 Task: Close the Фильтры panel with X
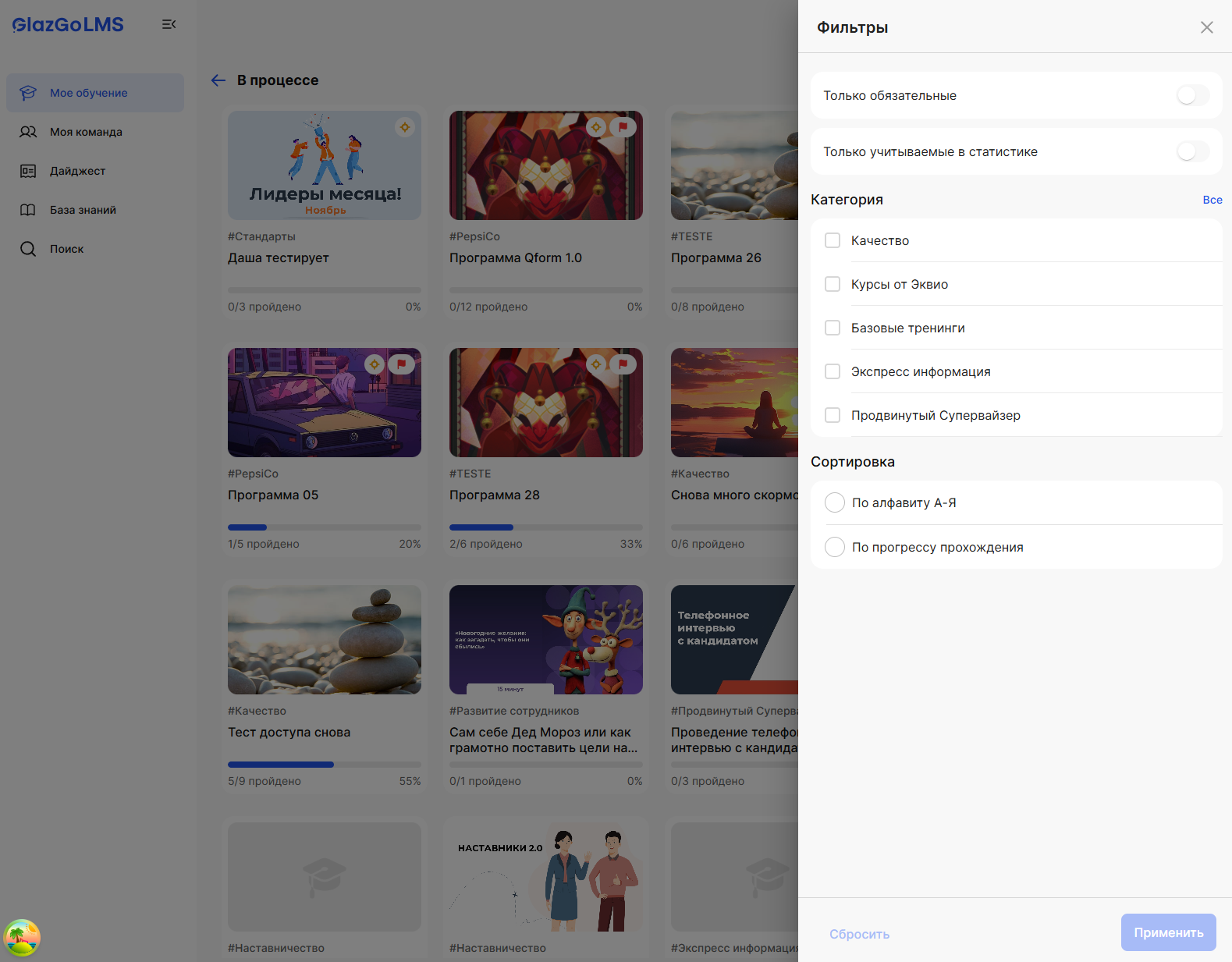point(1207,27)
